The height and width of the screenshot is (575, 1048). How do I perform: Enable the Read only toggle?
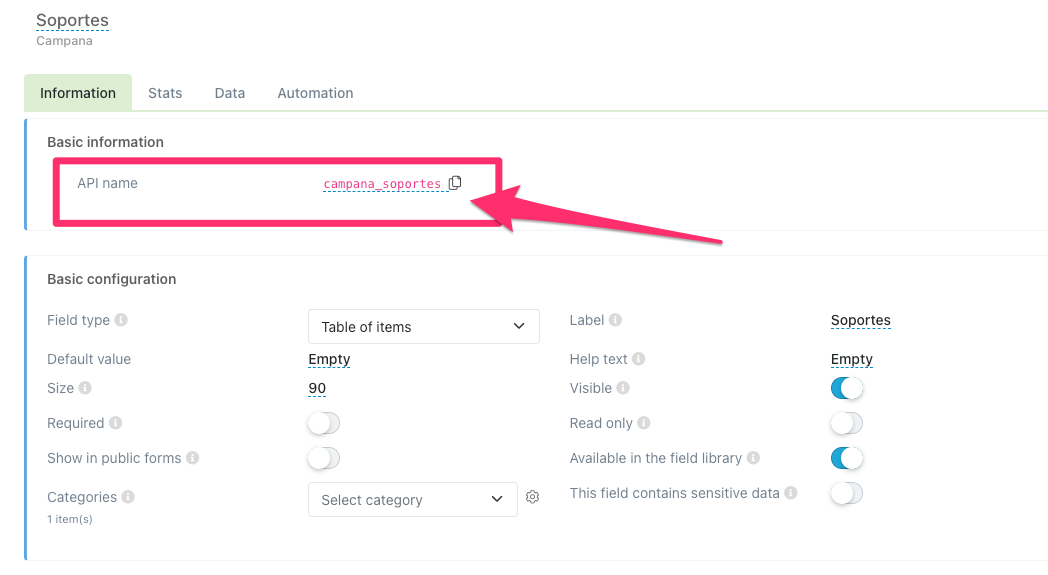[x=846, y=423]
